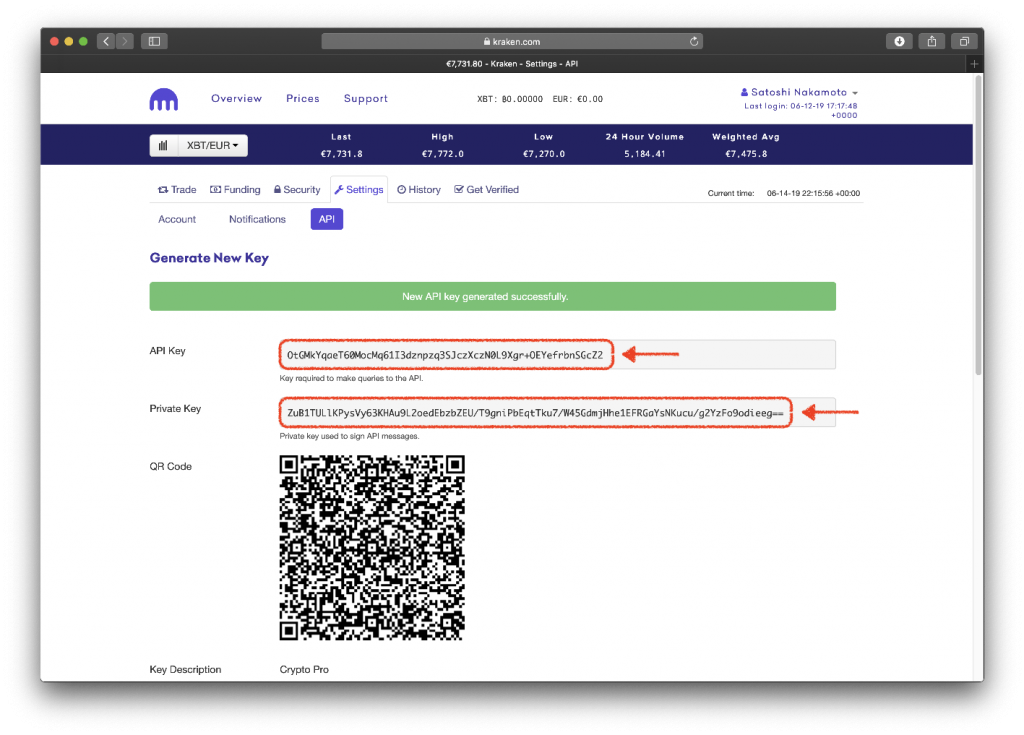Click the Weighted Avg value €7,475.8

[746, 154]
